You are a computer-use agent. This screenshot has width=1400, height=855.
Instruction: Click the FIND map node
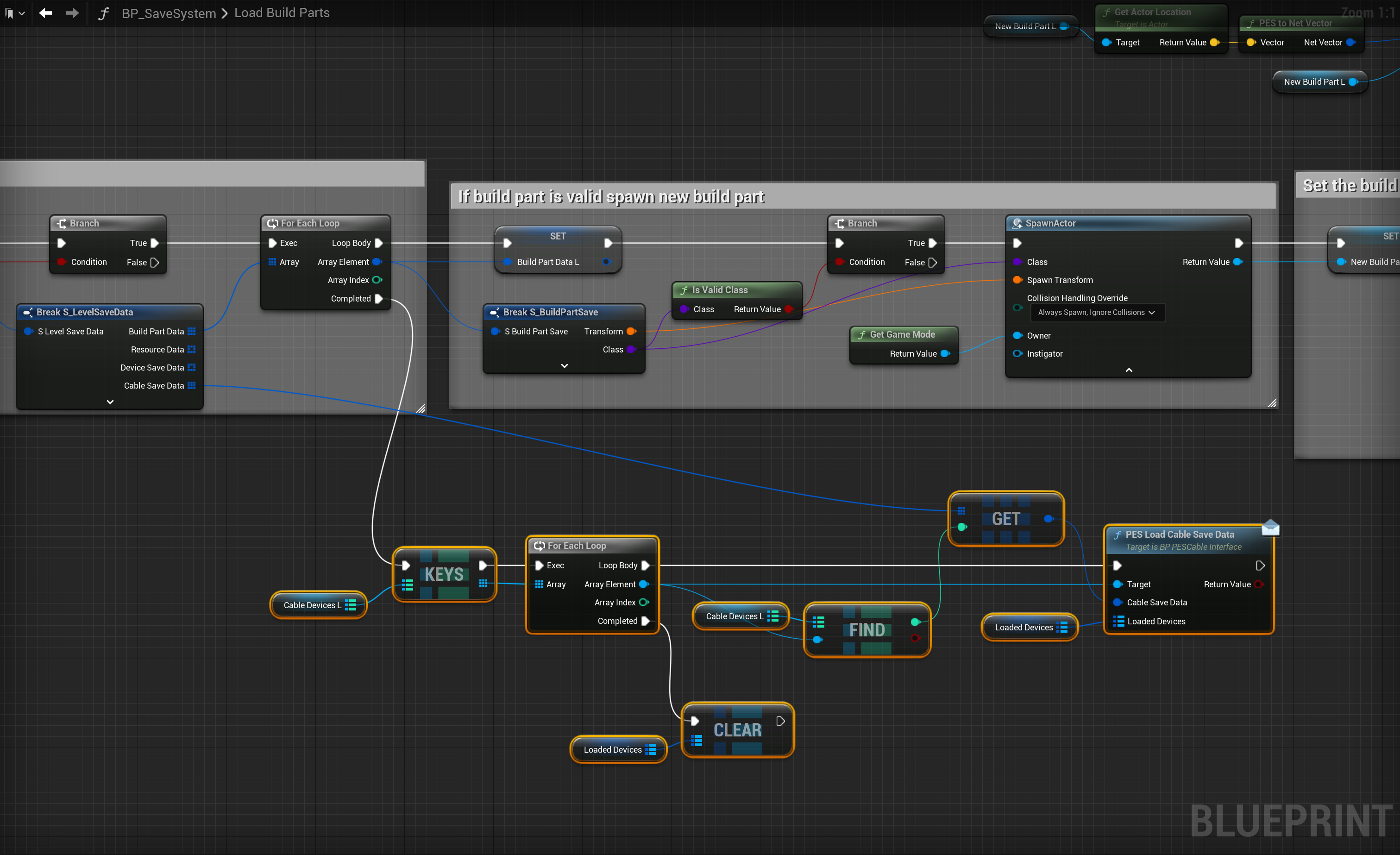[x=866, y=629]
